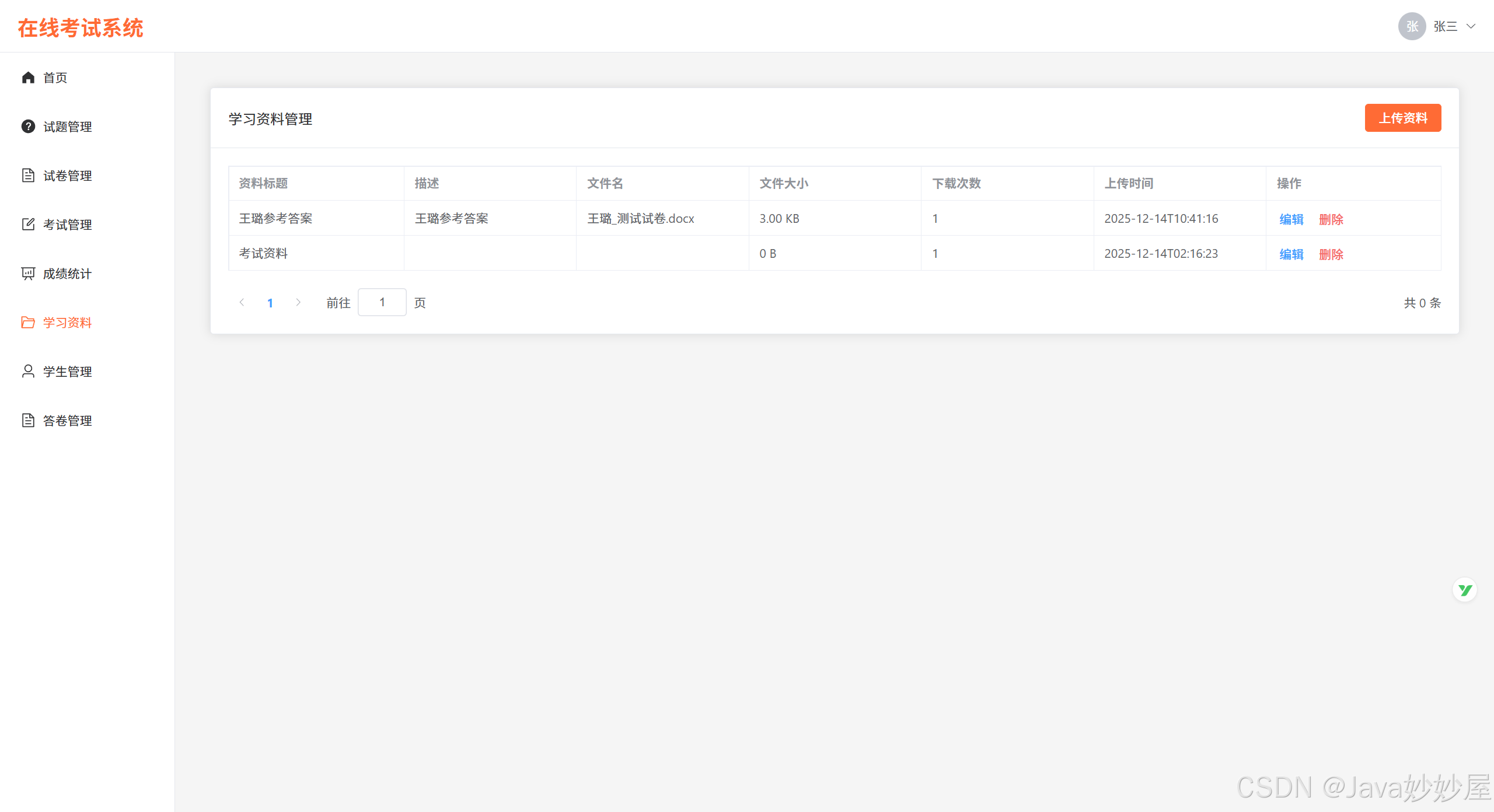Click the chart board icon for 成绩统计
1494x812 pixels.
[x=28, y=274]
